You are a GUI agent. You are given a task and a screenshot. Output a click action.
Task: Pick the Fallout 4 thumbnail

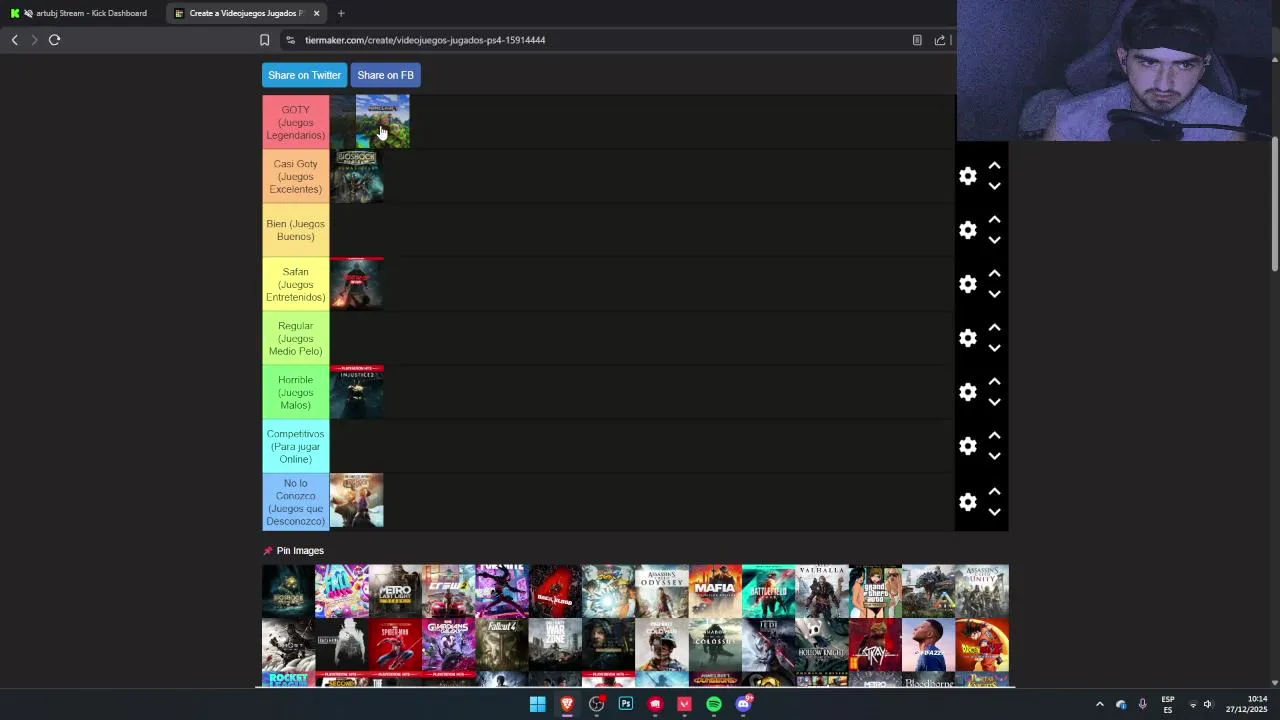(502, 645)
